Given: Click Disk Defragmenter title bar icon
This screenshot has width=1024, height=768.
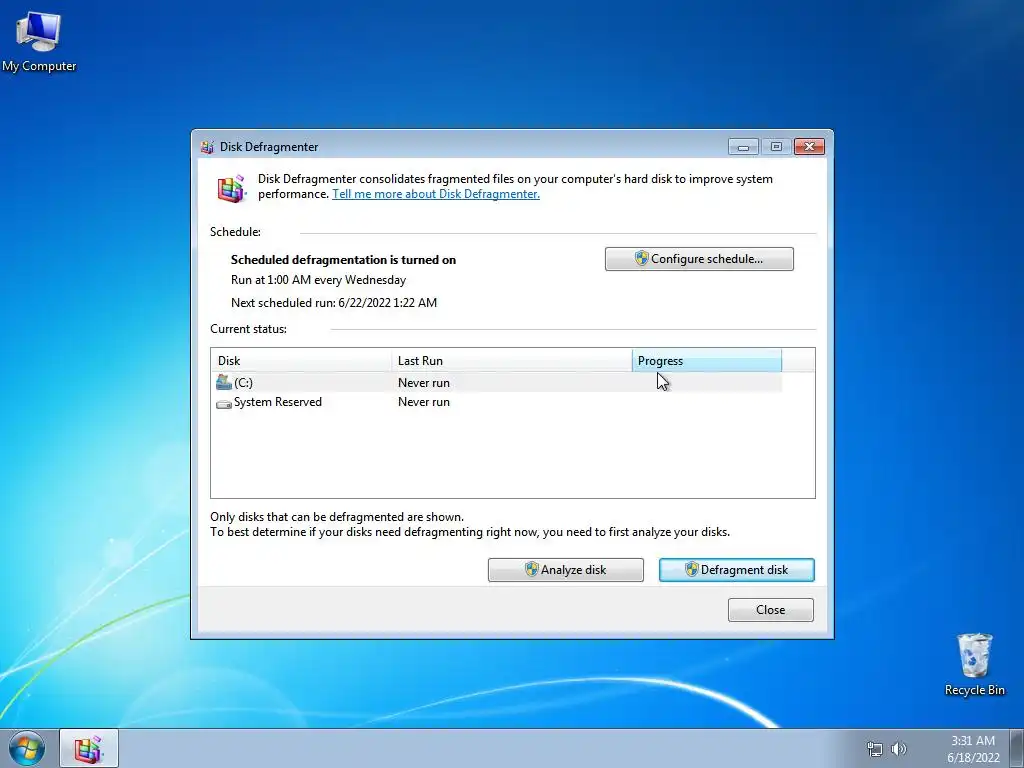Looking at the screenshot, I should click(207, 147).
